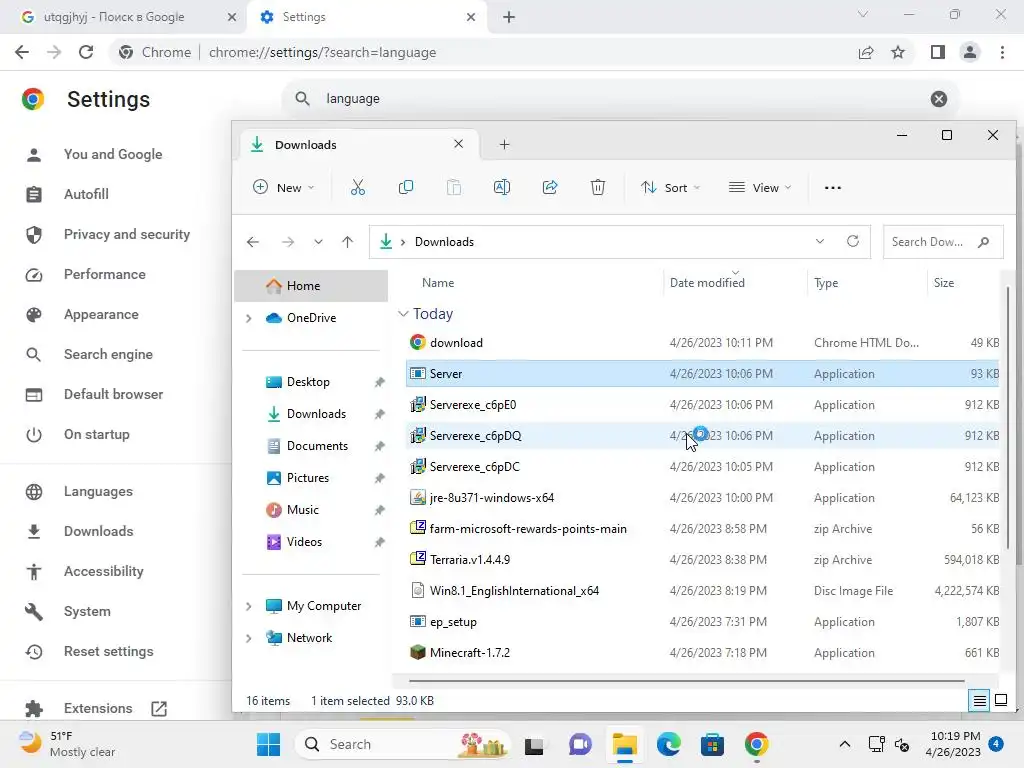This screenshot has height=768, width=1024.
Task: Collapse the Today group
Action: click(x=403, y=314)
